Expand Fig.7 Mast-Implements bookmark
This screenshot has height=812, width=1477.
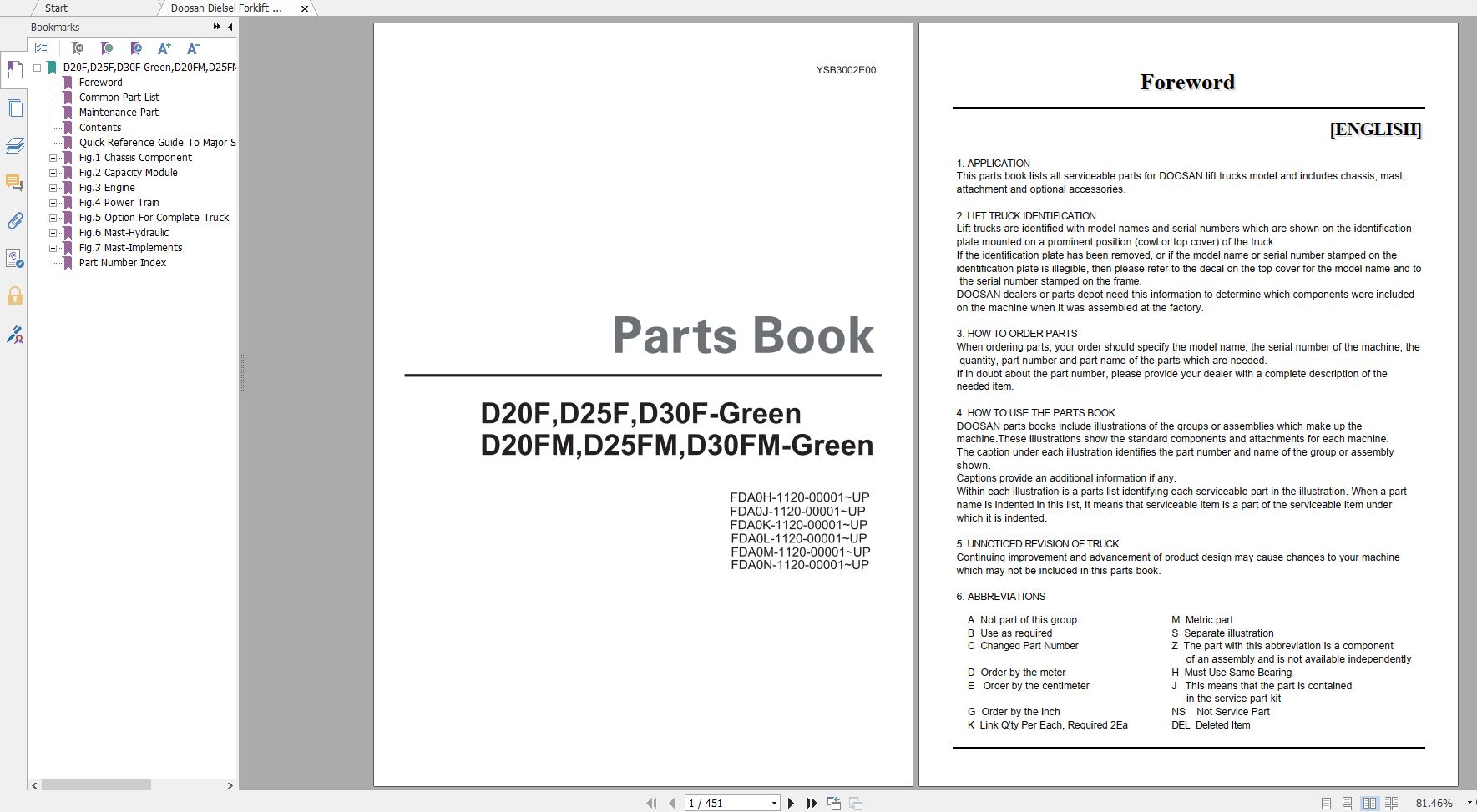coord(53,248)
